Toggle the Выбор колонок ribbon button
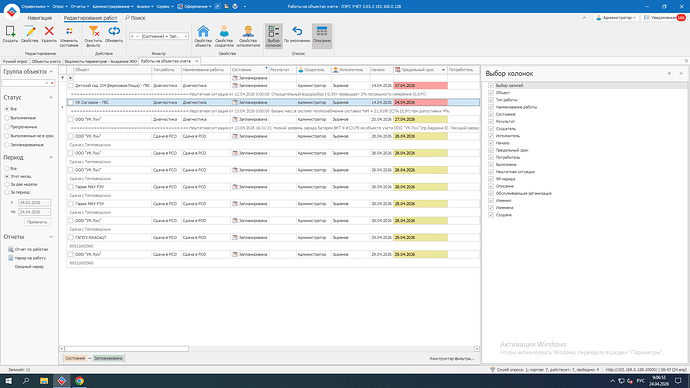 click(273, 36)
